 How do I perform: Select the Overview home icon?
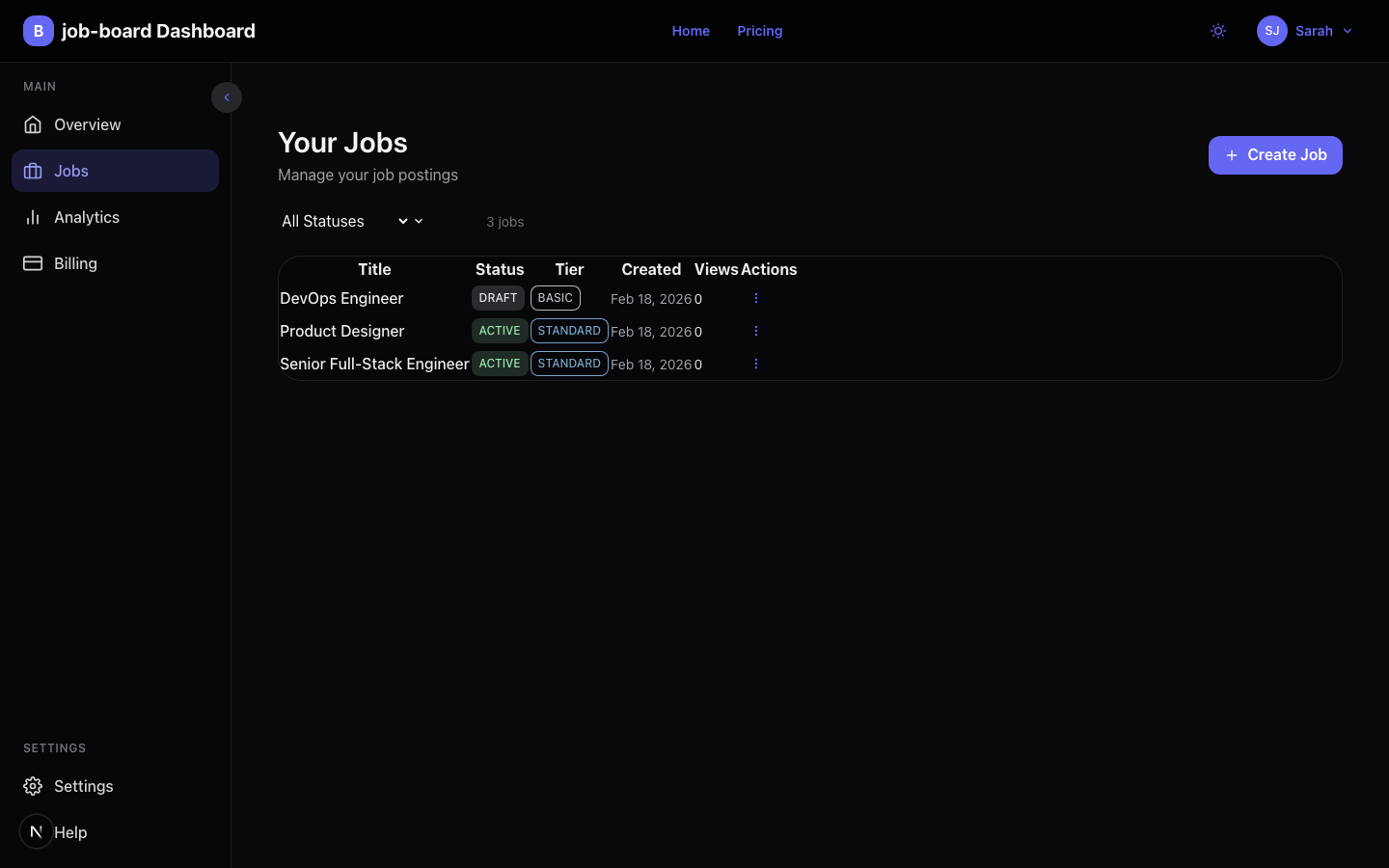click(x=33, y=124)
